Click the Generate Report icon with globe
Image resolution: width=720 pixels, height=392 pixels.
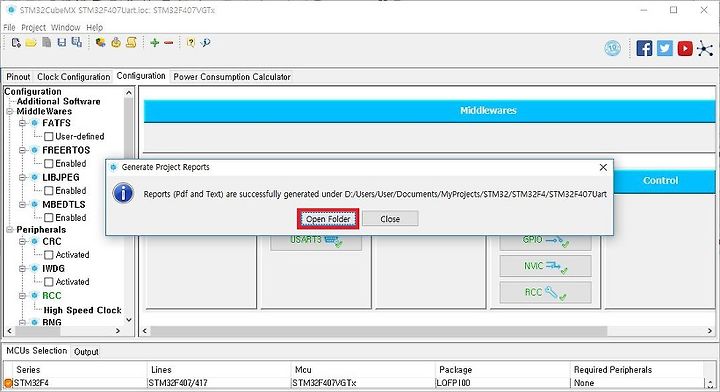click(x=101, y=43)
